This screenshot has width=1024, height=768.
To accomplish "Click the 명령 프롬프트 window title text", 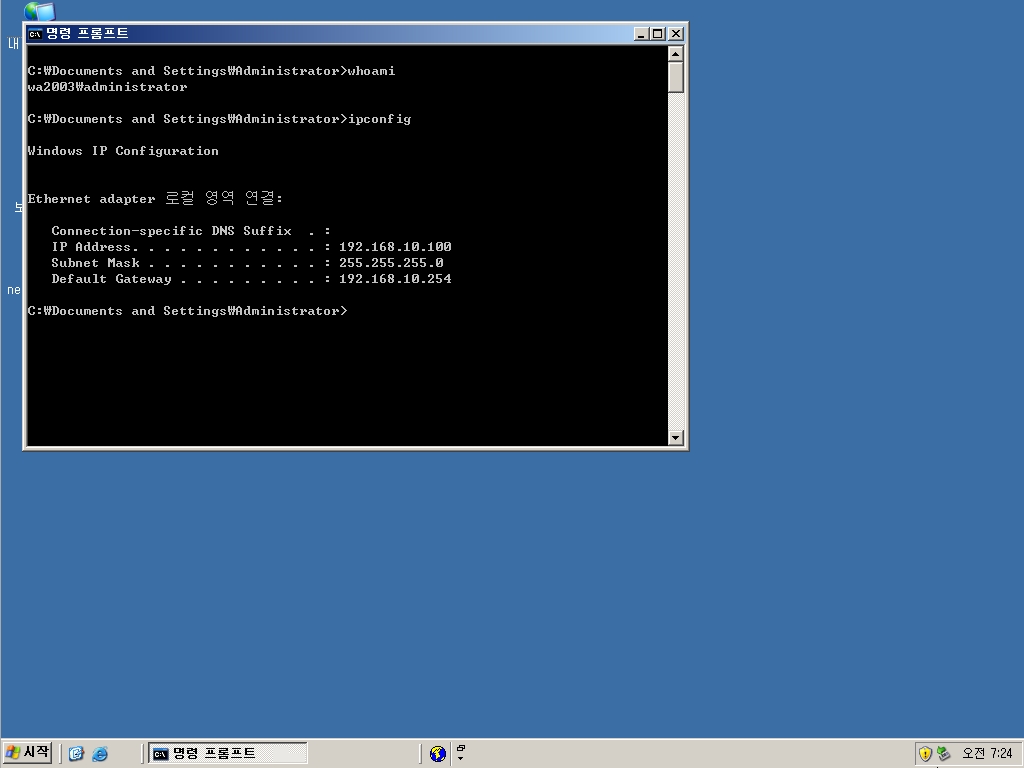I will pyautogui.click(x=88, y=33).
